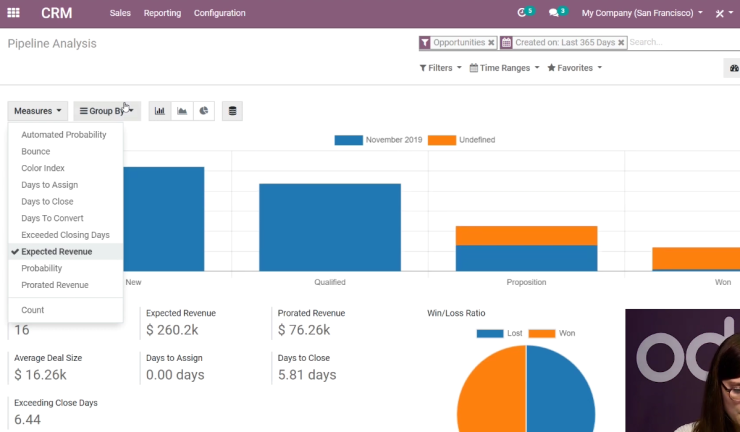Select Automated Probability measure
740x432 pixels.
click(66, 135)
